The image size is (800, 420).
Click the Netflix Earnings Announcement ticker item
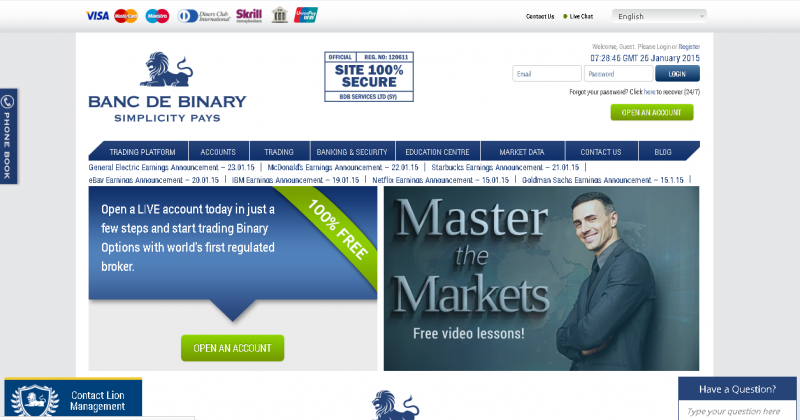click(x=440, y=180)
